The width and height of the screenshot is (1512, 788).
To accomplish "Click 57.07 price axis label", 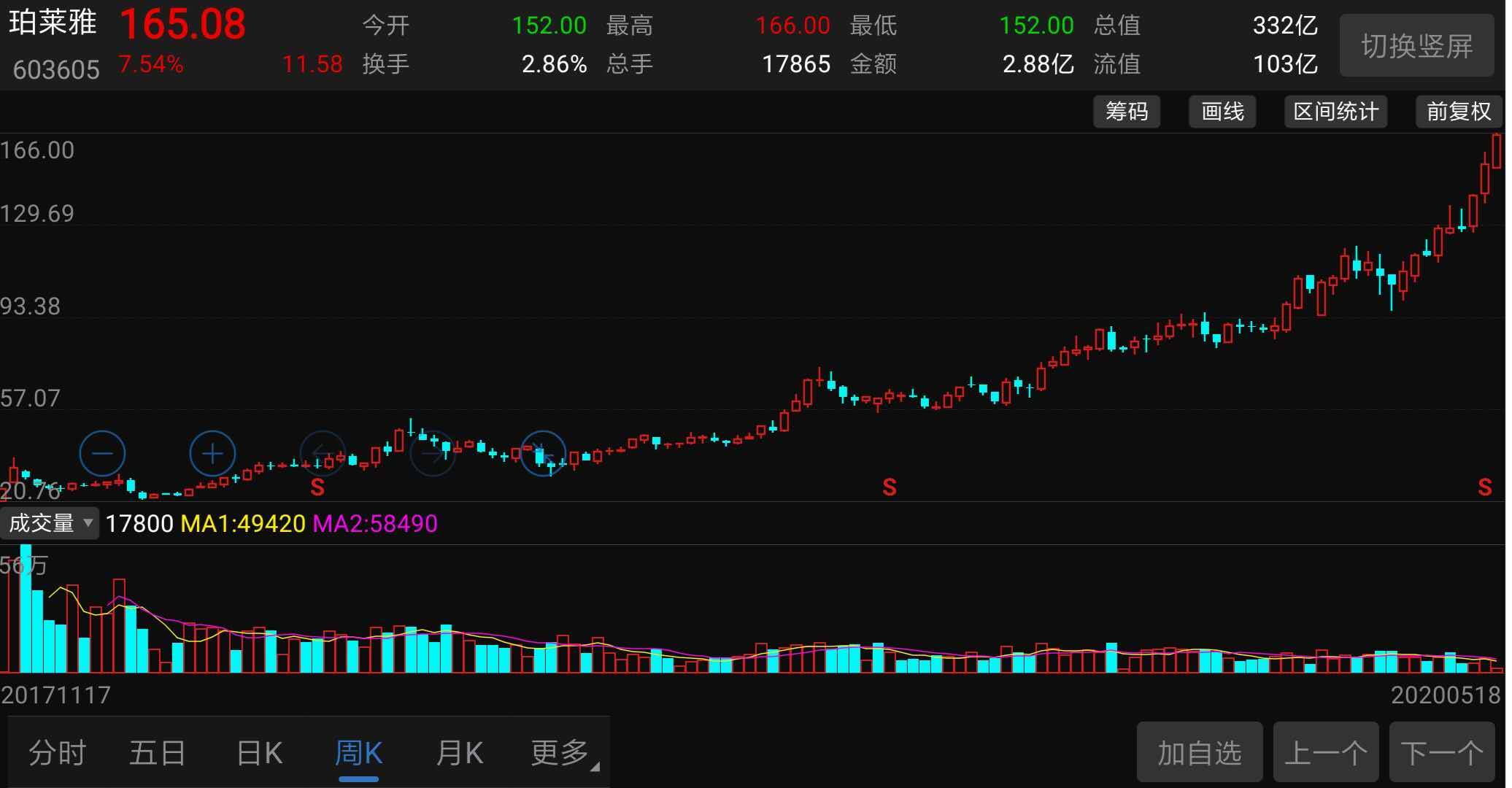I will click(31, 398).
